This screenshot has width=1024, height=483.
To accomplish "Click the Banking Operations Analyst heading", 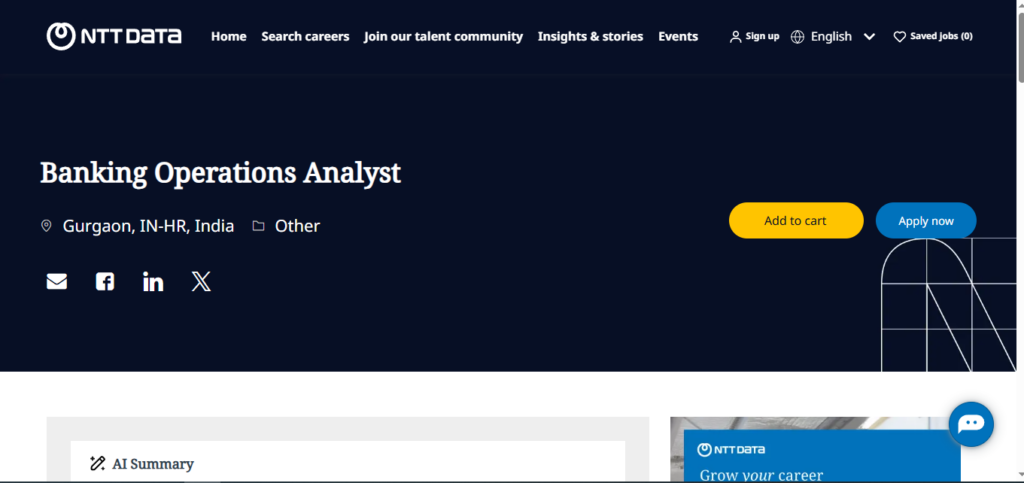I will 220,173.
